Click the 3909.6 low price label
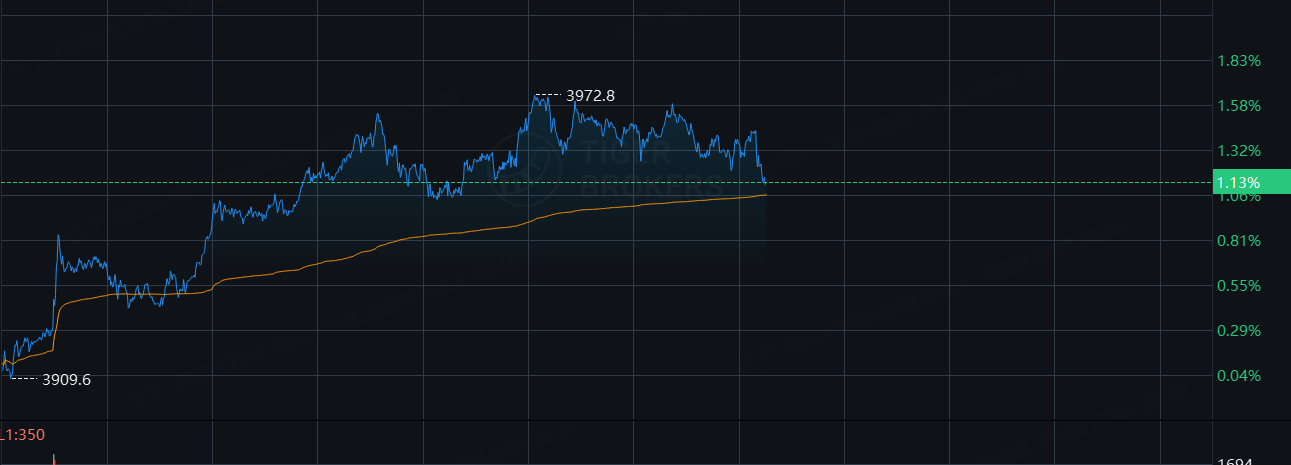Screen dimensions: 1291x465 (66, 379)
